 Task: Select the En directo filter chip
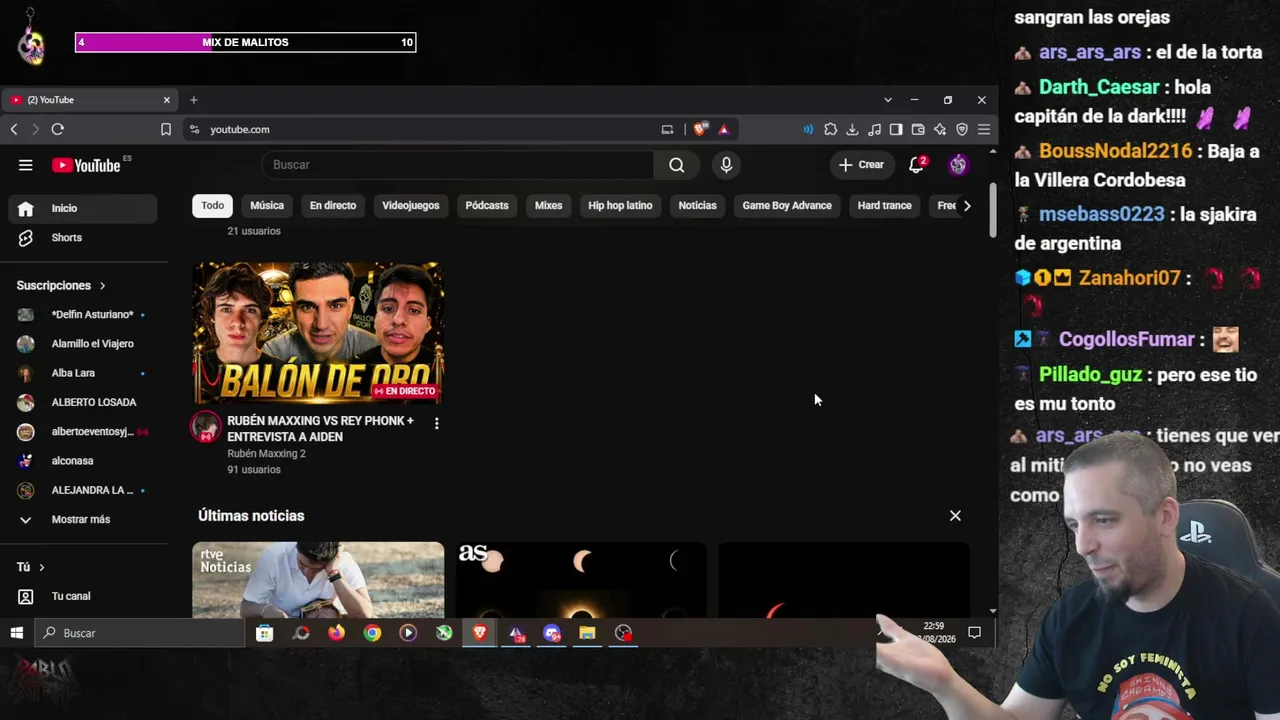pos(333,206)
